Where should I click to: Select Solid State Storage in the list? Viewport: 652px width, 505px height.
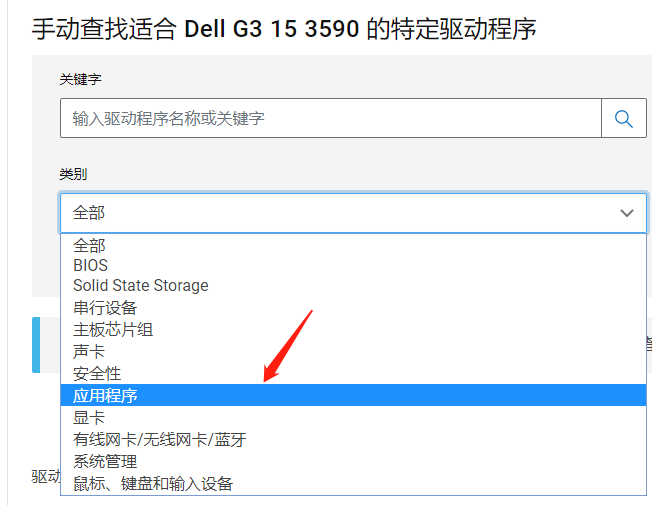coord(141,285)
